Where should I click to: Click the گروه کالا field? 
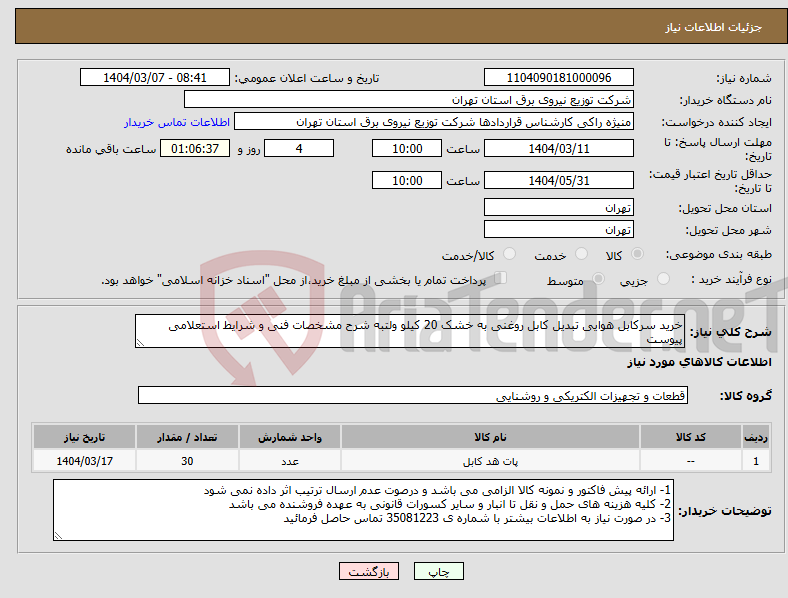413,395
